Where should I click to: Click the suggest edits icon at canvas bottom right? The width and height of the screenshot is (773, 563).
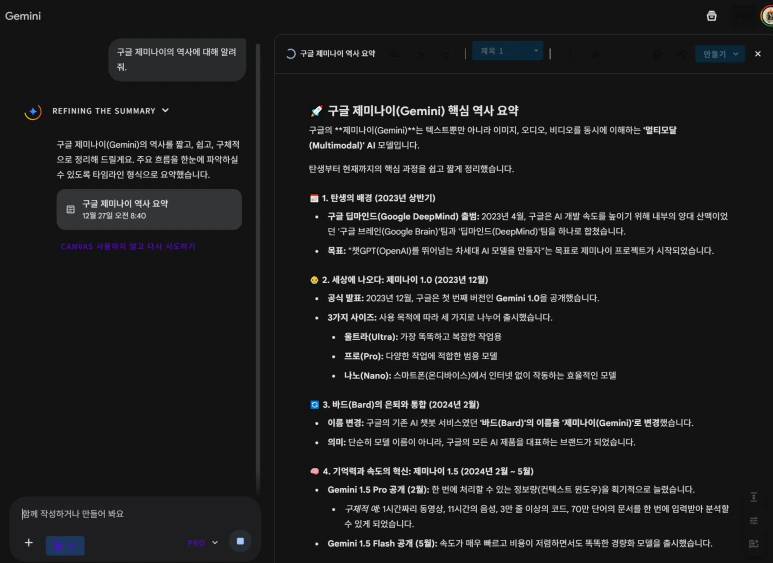click(753, 544)
